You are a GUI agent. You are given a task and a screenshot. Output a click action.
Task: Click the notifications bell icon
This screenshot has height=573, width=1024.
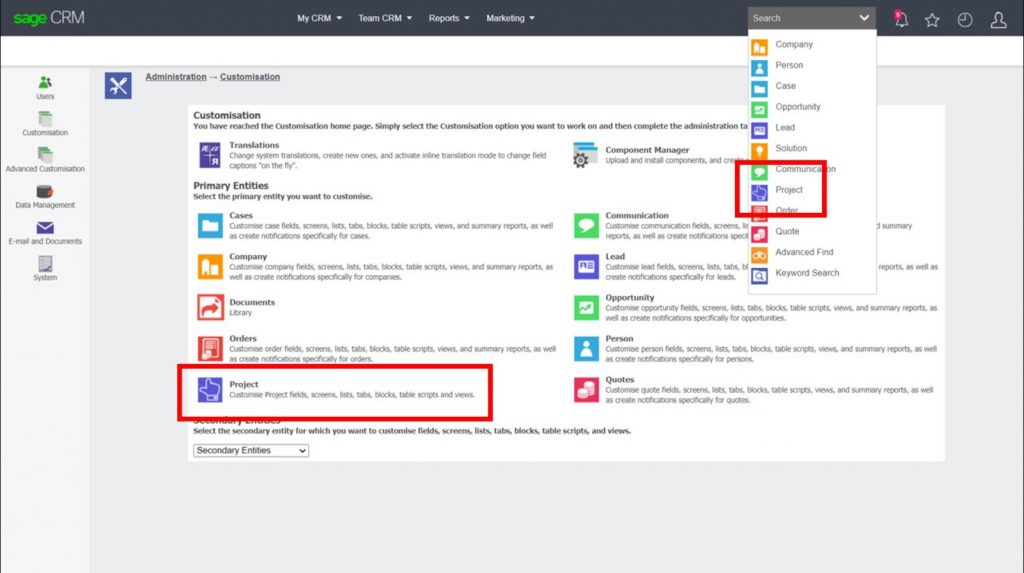(x=901, y=19)
